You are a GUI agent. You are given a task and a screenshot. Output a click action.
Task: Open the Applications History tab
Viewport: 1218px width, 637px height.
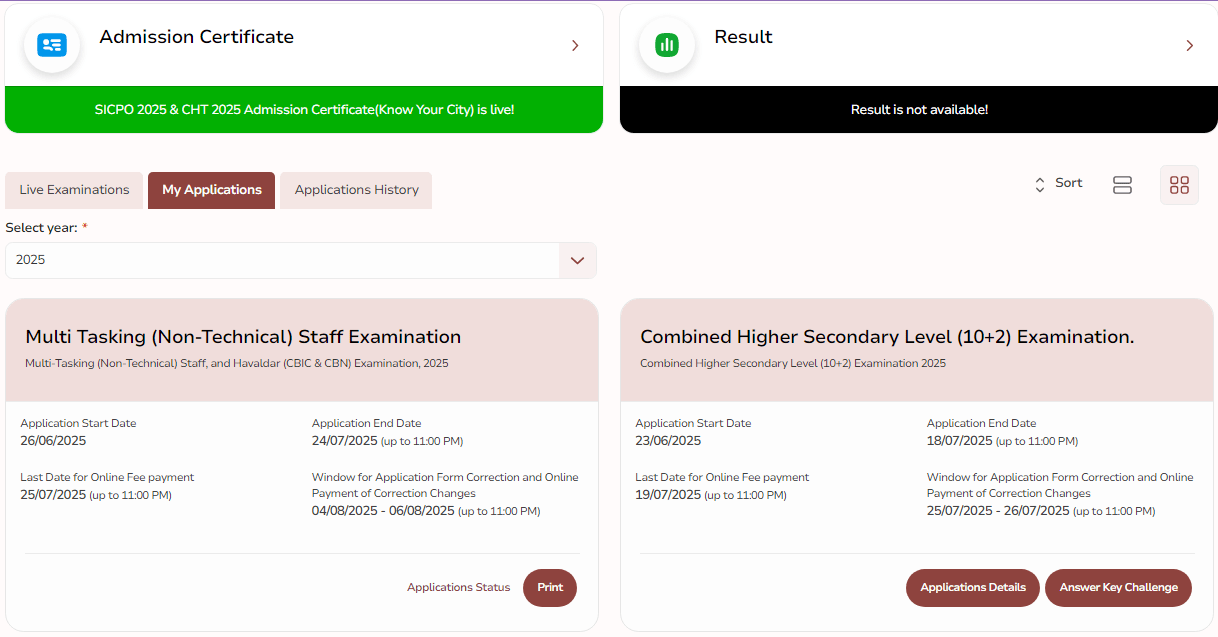[x=355, y=190]
